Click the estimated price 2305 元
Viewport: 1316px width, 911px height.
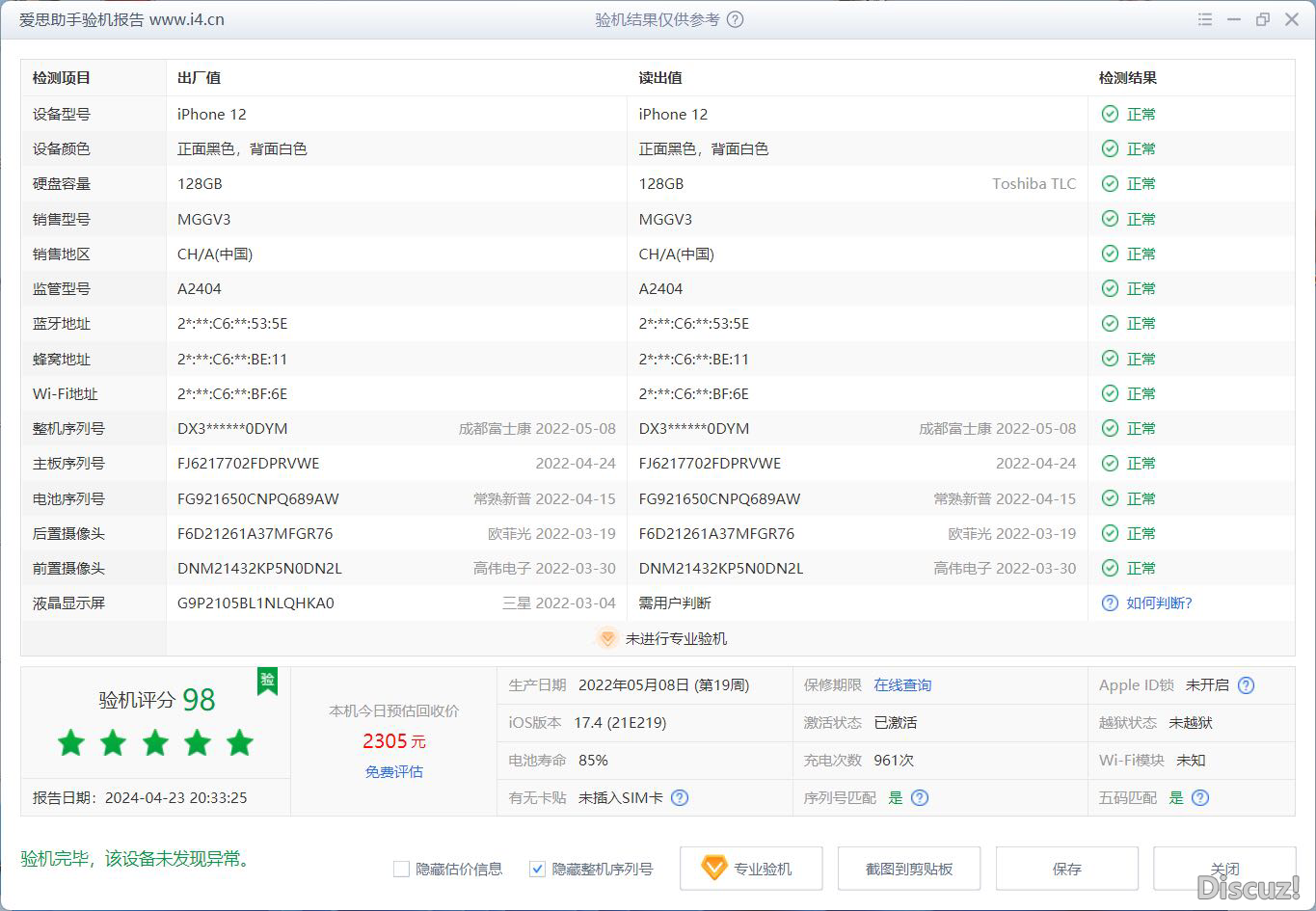(393, 740)
